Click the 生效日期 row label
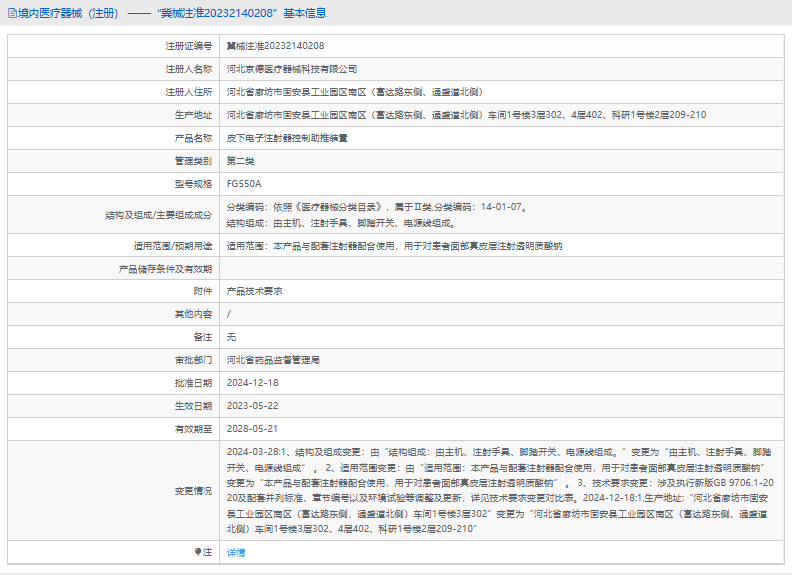 coord(193,406)
